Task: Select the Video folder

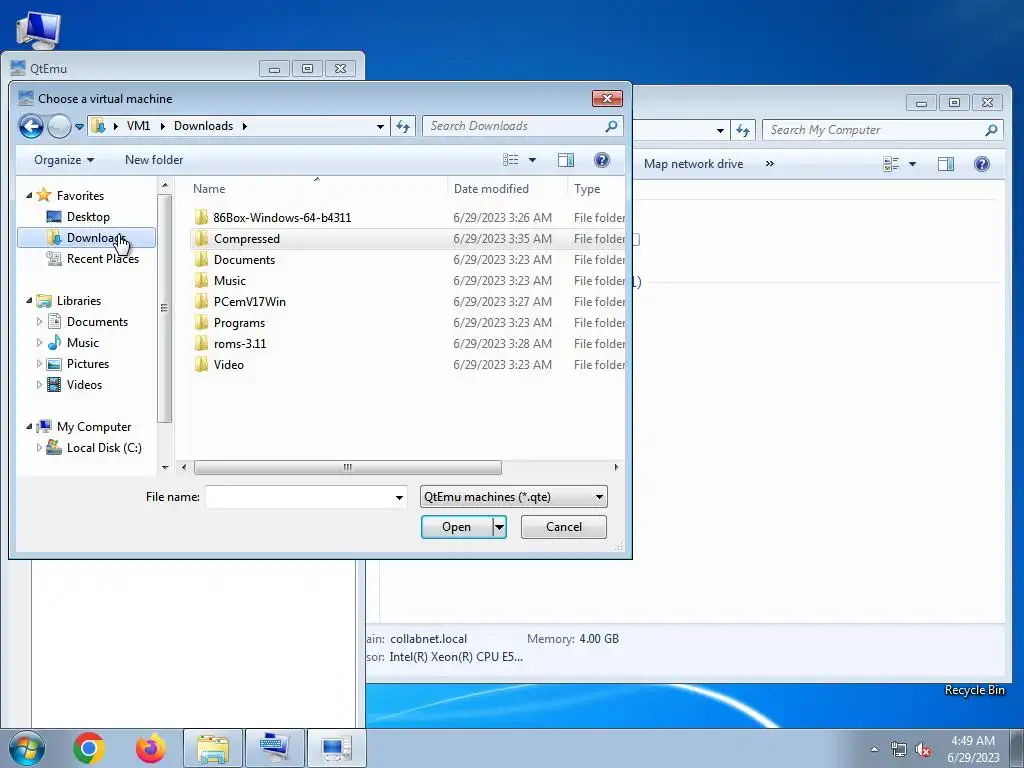Action: [229, 364]
